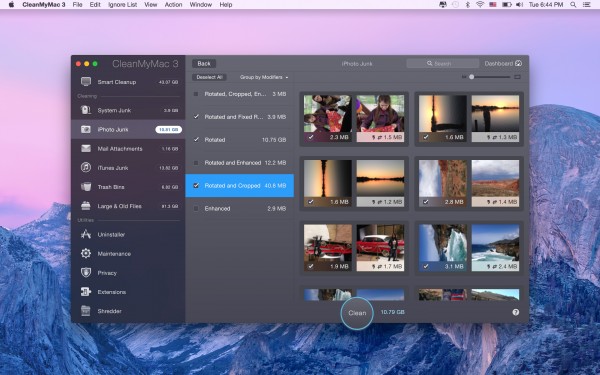
Task: Open the Privacy shield icon
Action: [86, 272]
